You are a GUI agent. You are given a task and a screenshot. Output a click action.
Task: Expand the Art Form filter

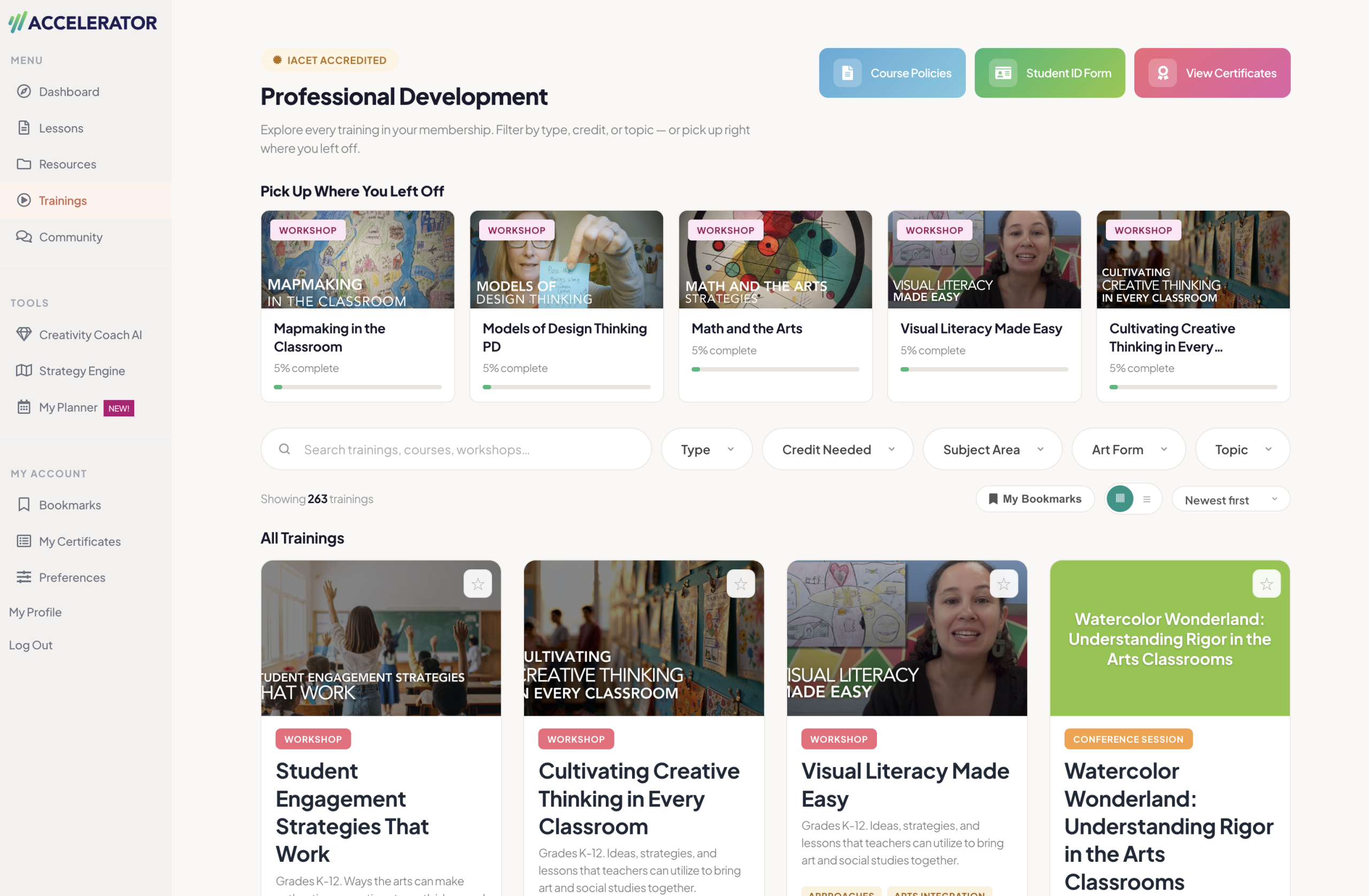click(1128, 449)
